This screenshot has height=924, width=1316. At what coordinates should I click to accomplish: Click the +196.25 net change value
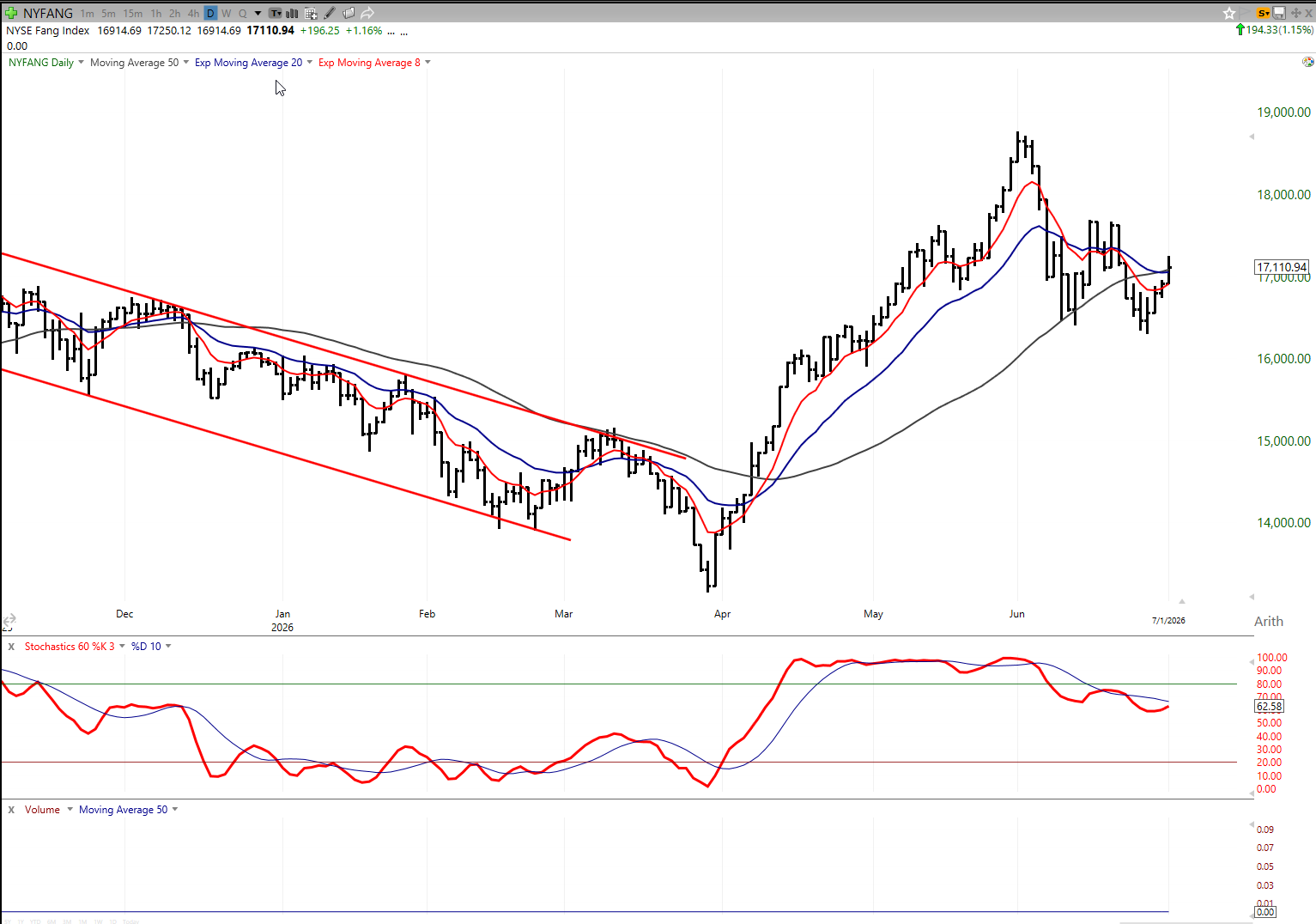point(319,30)
